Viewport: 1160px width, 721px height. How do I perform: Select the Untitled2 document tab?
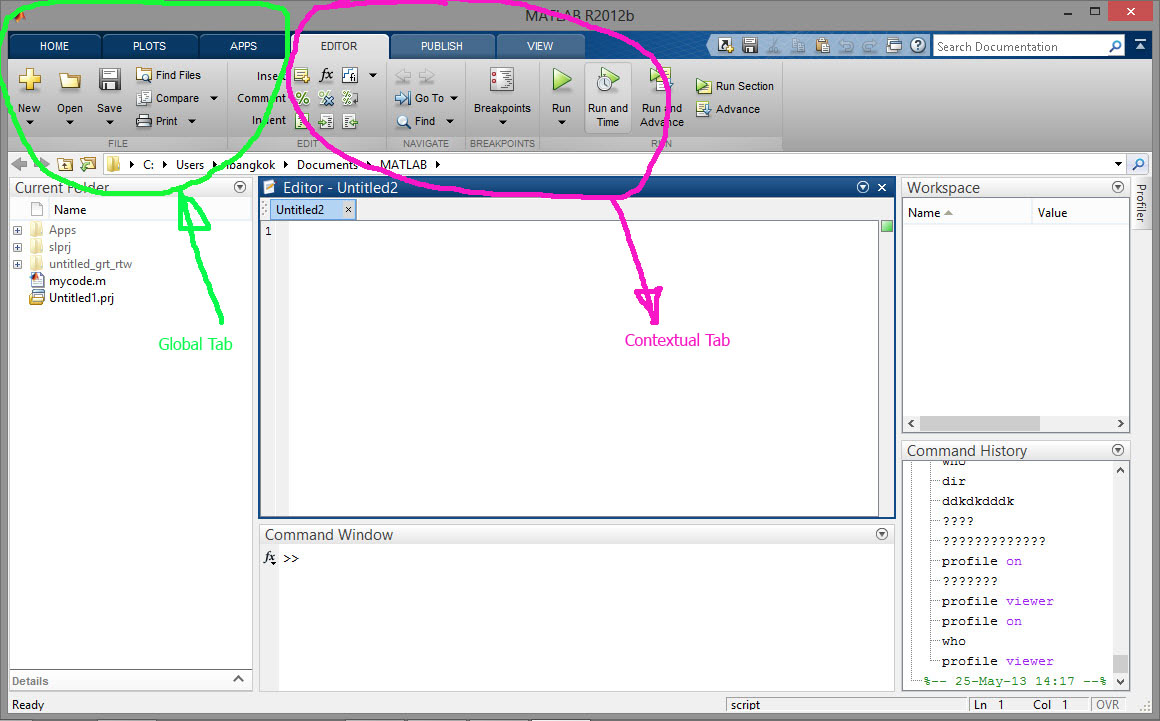(x=300, y=209)
